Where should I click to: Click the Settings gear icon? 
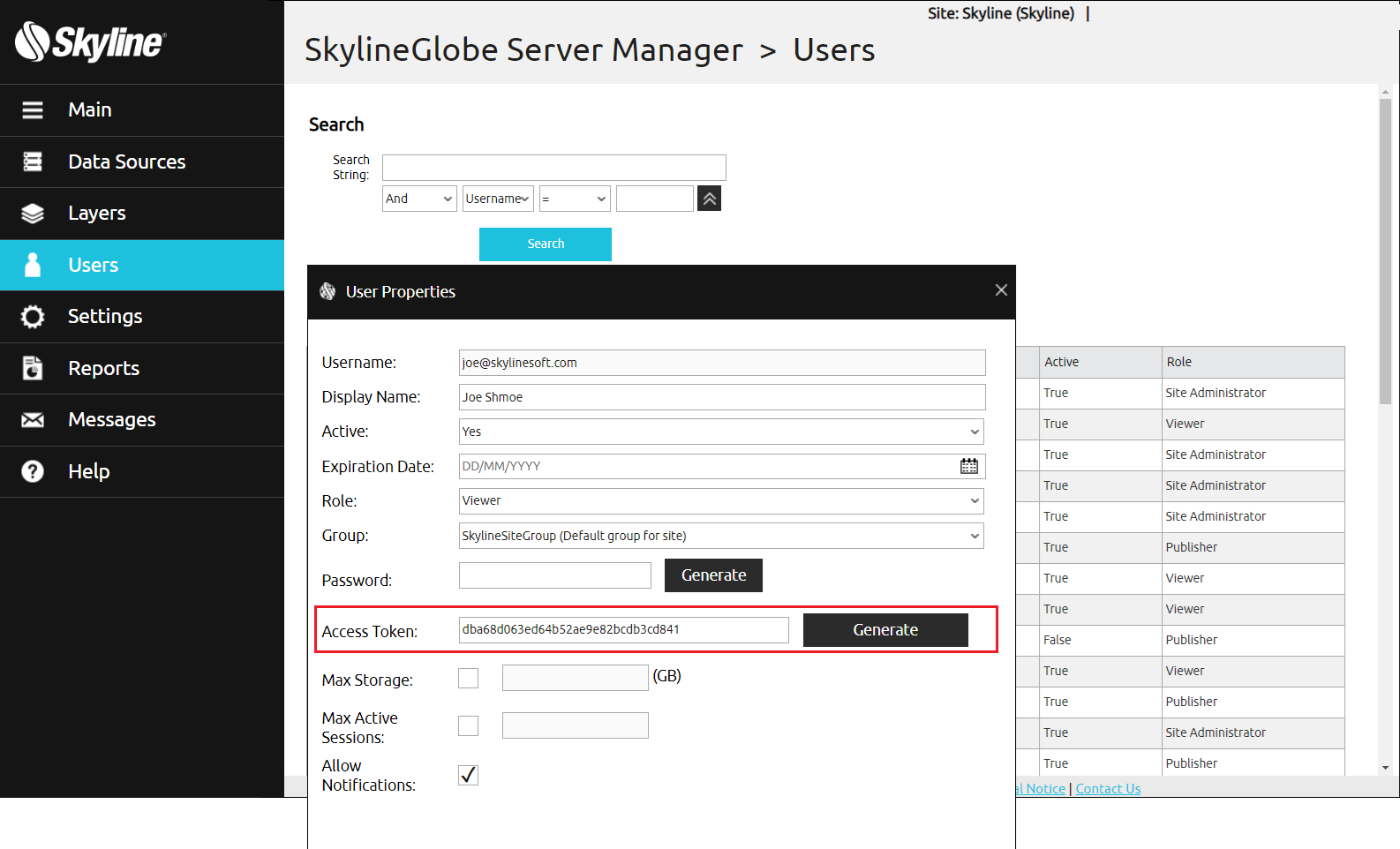[33, 317]
